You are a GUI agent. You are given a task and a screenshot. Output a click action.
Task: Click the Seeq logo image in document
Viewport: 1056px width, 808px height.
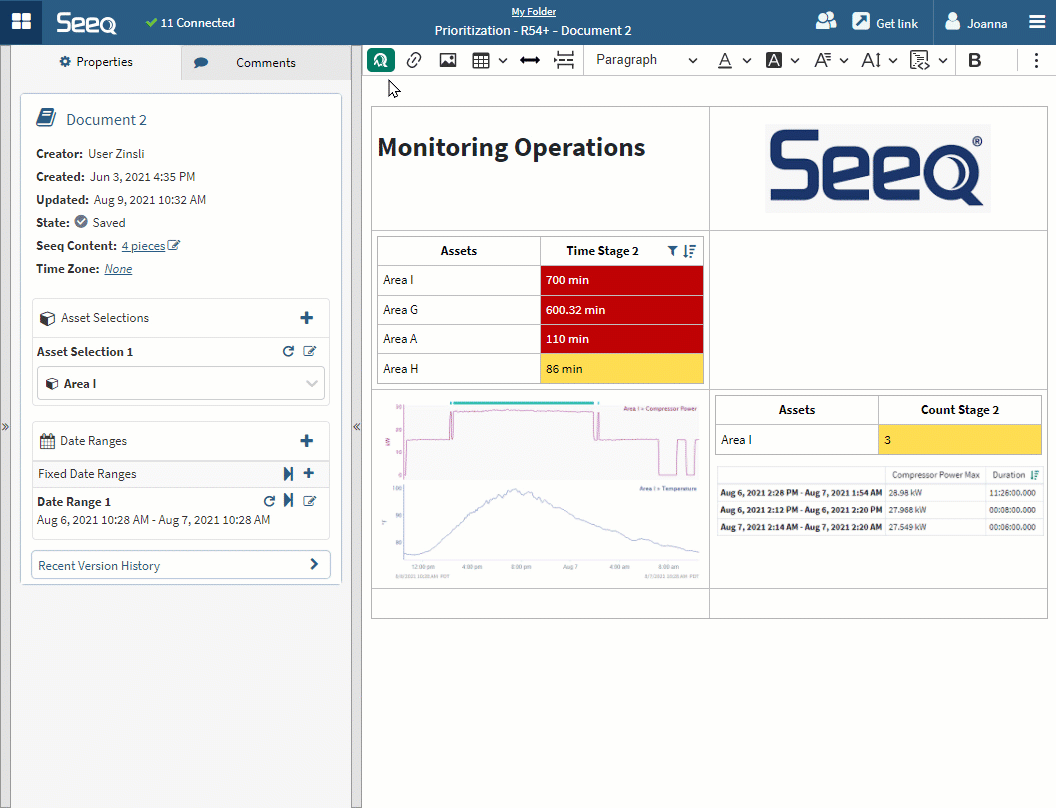coord(877,168)
